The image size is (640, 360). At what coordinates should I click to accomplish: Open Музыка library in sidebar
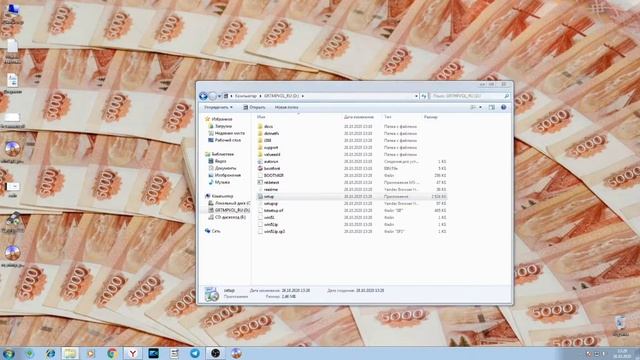click(x=222, y=182)
